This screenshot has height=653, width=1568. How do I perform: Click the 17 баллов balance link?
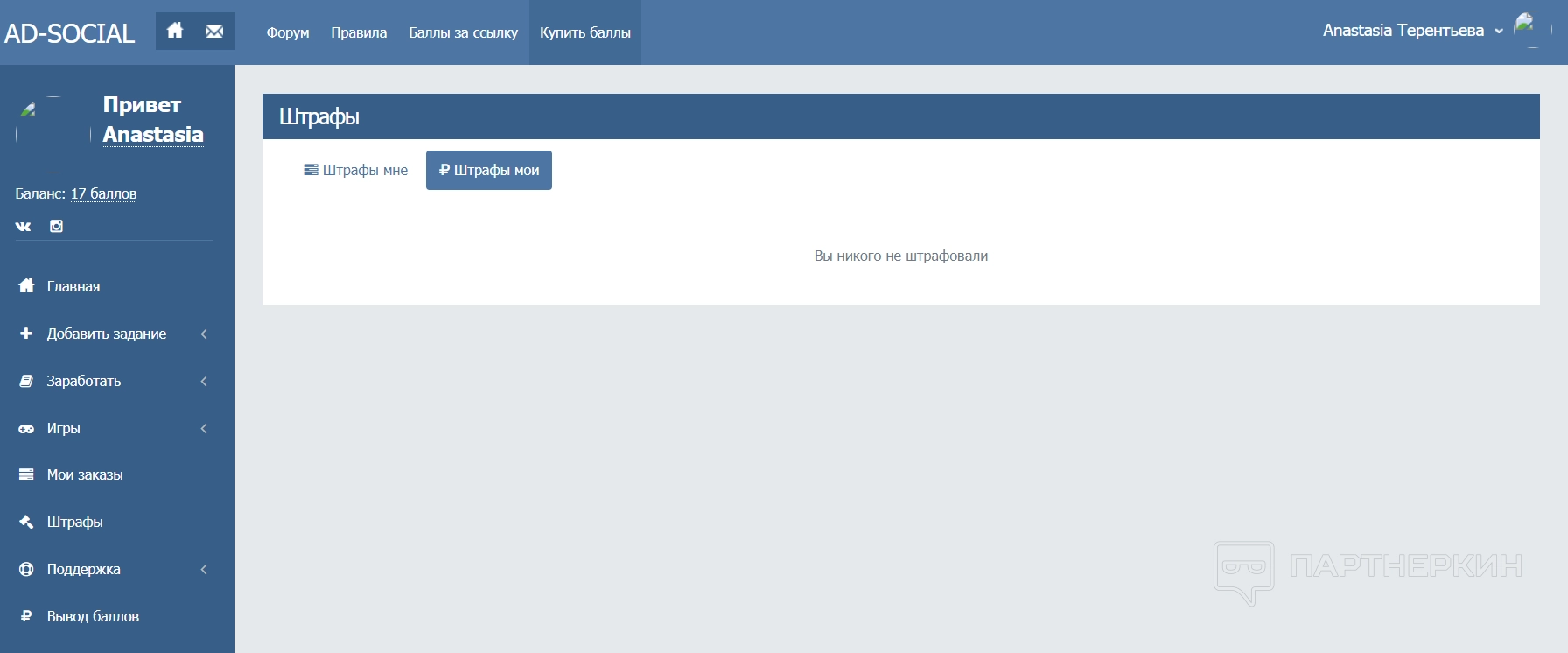103,193
